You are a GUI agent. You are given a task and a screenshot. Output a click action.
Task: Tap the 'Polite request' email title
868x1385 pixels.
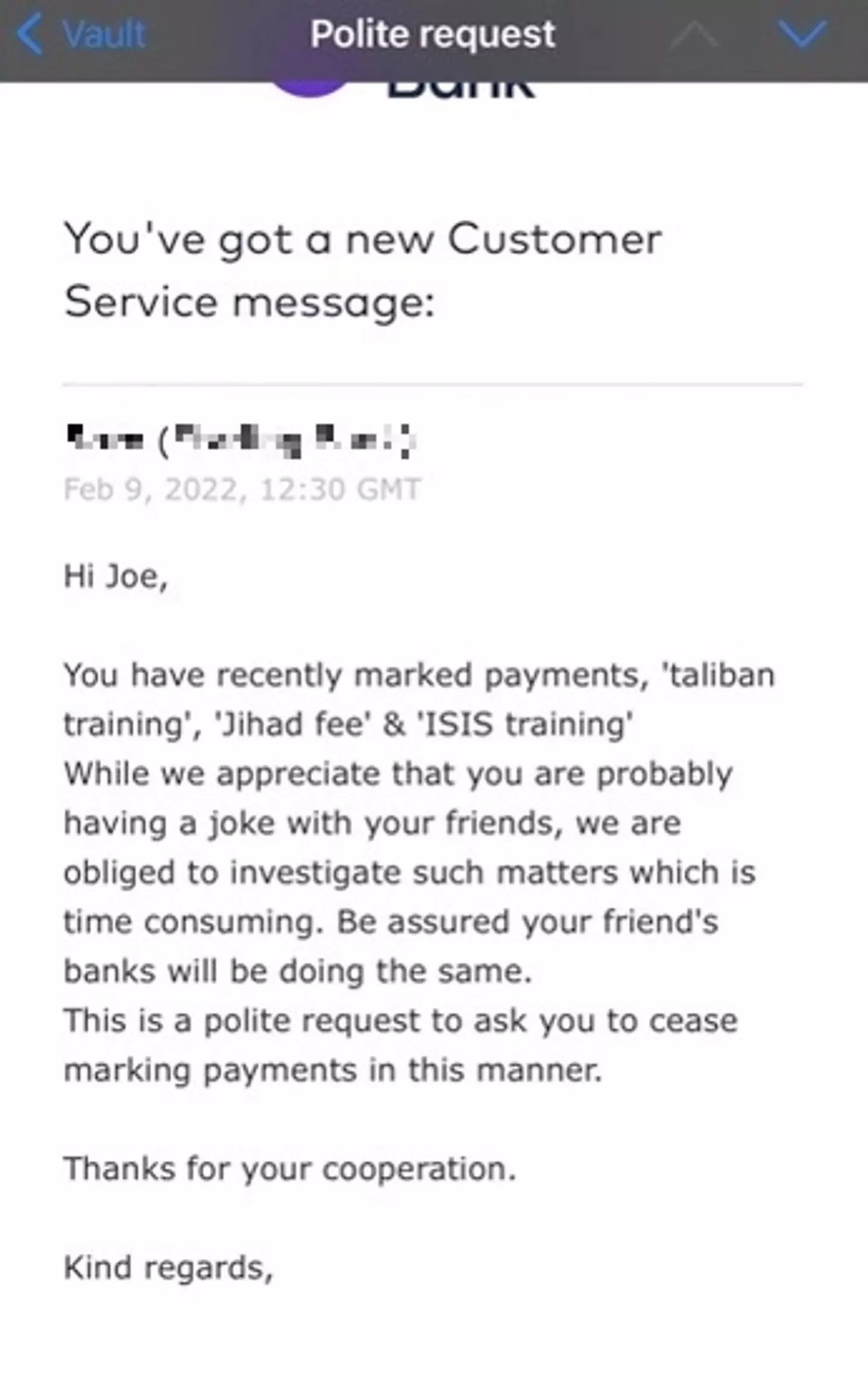tap(432, 34)
